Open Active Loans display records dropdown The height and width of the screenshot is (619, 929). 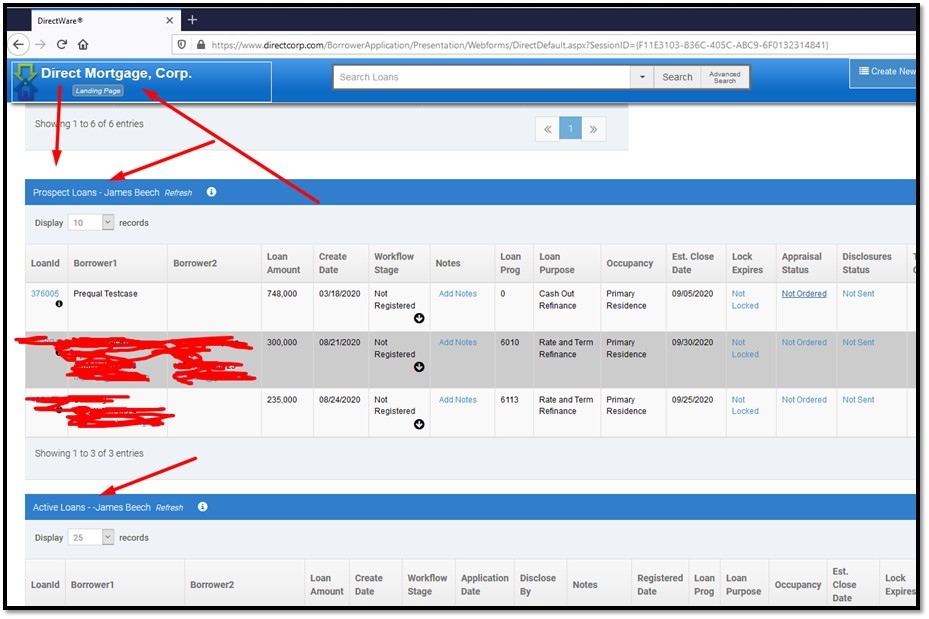tap(91, 537)
